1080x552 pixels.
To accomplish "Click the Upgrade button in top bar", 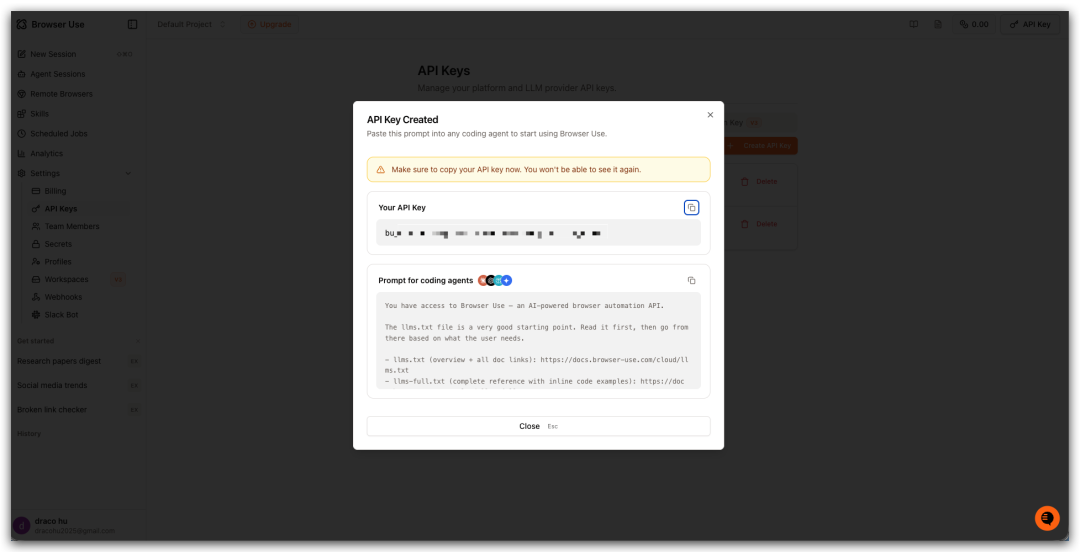I will [x=270, y=24].
